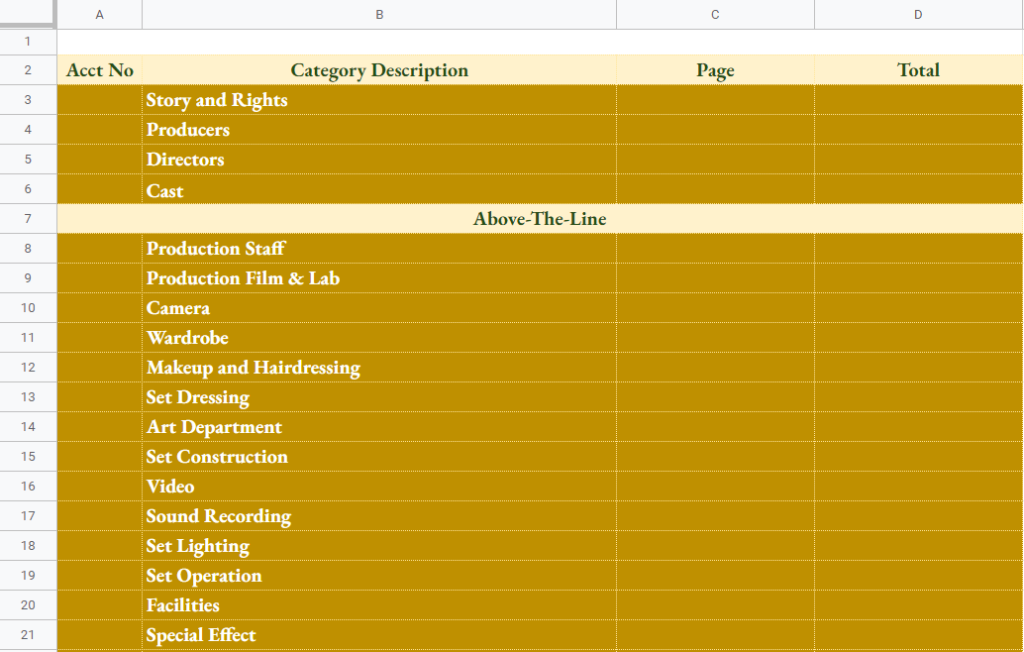The image size is (1024, 652).
Task: Click the Above-The-Line merged cell
Action: (540, 218)
